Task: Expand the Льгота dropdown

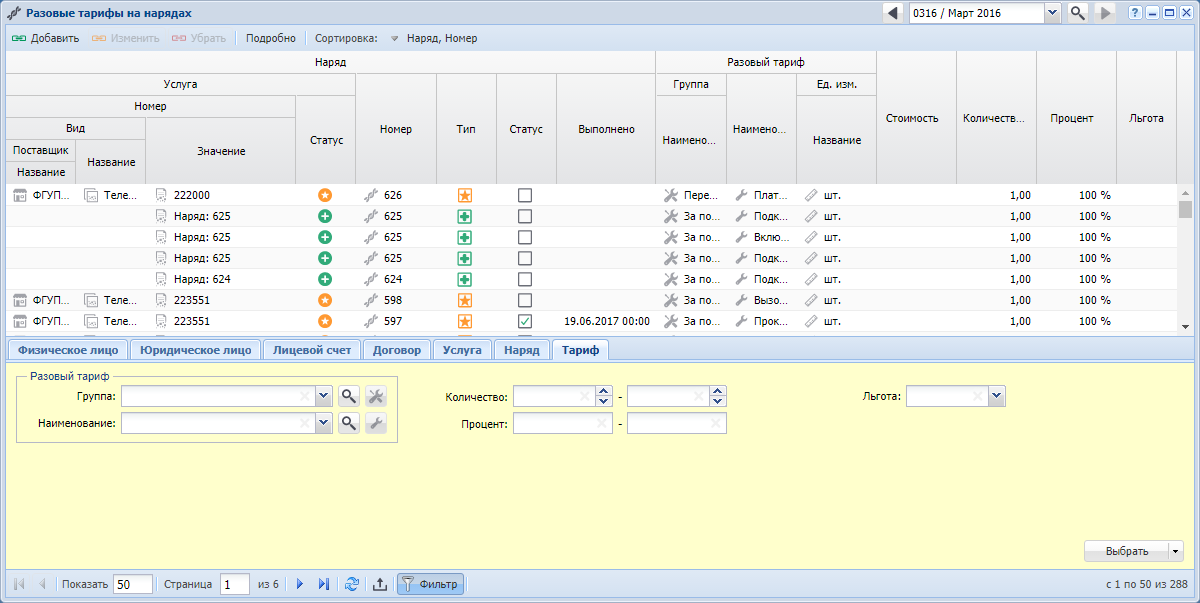Action: point(996,397)
